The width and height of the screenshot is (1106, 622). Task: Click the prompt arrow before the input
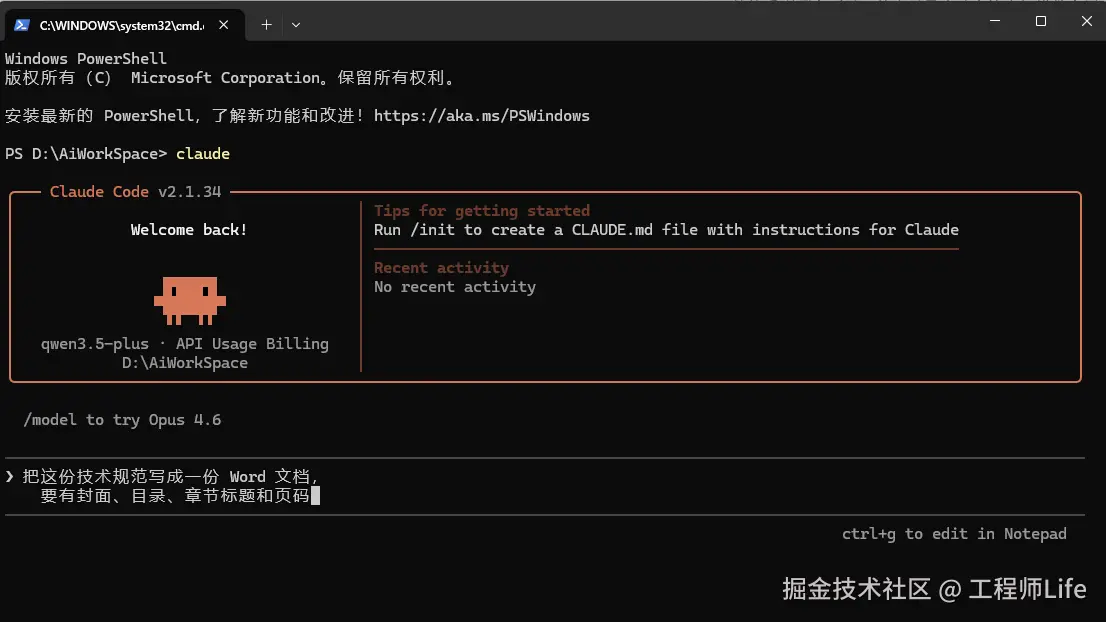point(10,477)
